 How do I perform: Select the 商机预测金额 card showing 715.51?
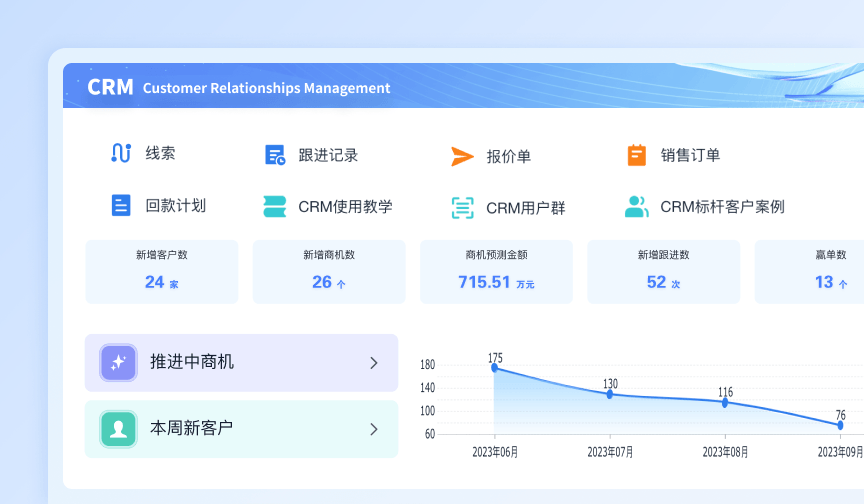point(496,272)
